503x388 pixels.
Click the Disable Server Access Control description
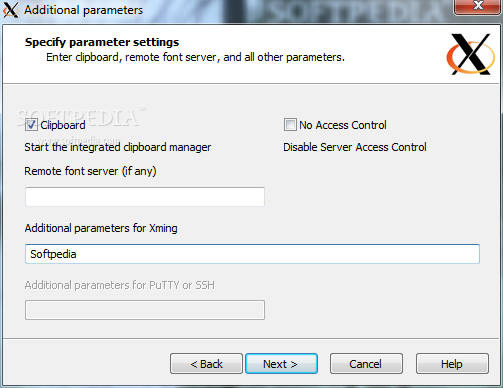pyautogui.click(x=355, y=147)
